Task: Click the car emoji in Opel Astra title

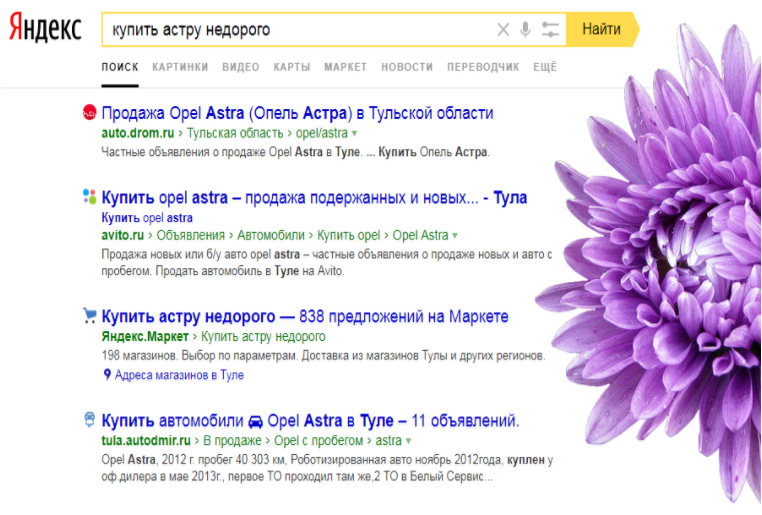Action: pyautogui.click(x=256, y=421)
